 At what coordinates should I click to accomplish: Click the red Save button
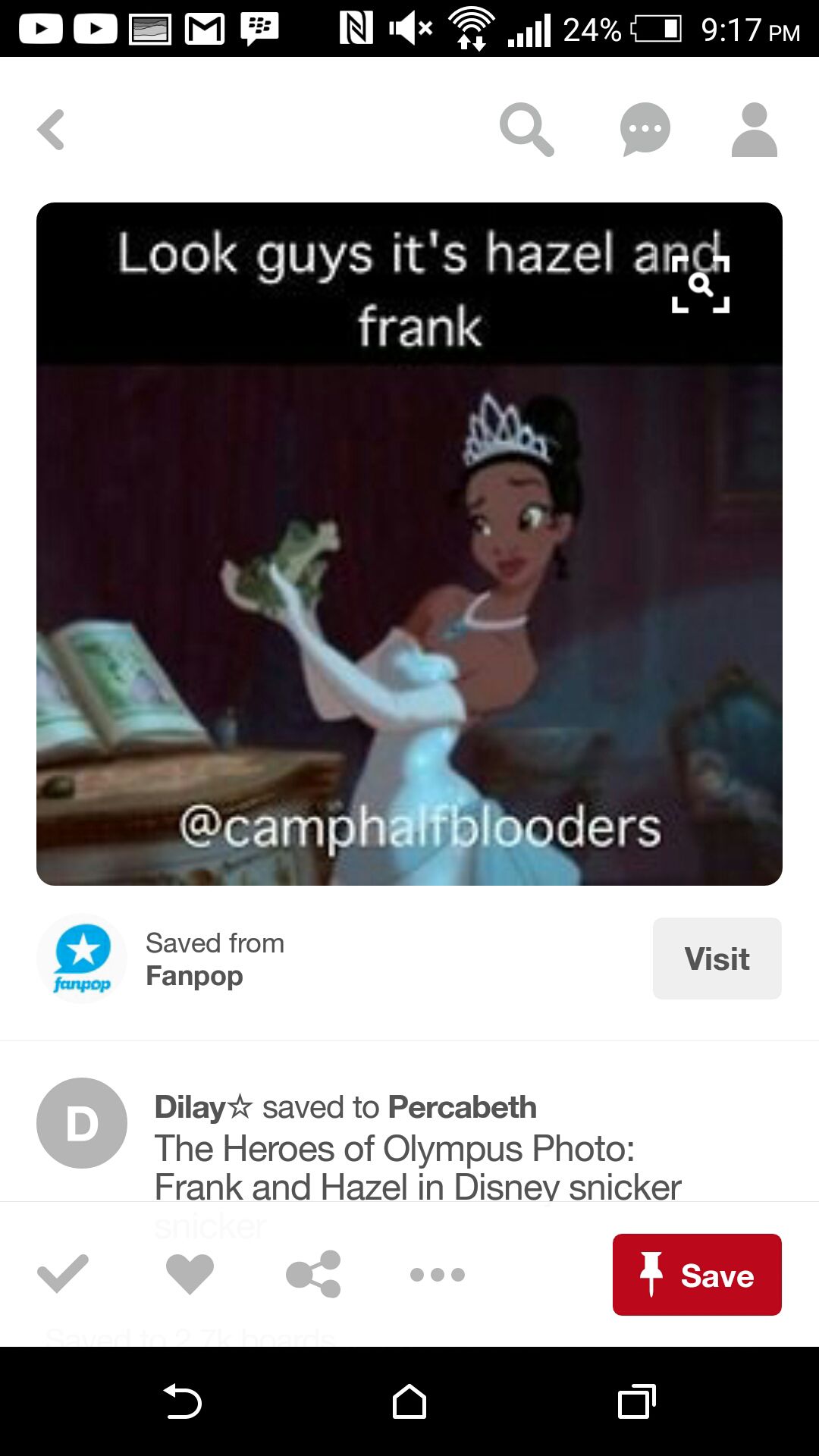click(x=697, y=1275)
